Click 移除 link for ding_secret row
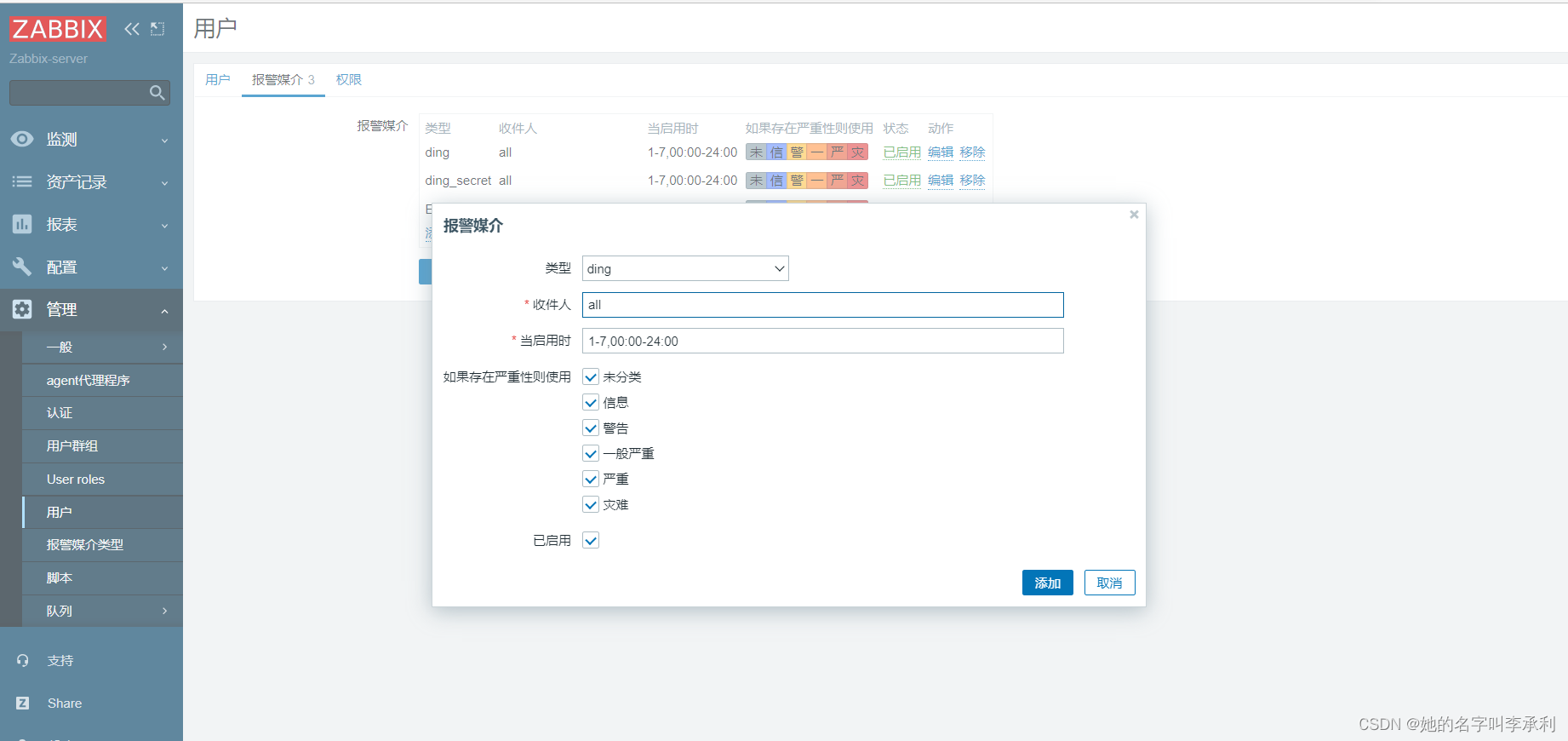This screenshot has height=741, width=1568. 972,181
